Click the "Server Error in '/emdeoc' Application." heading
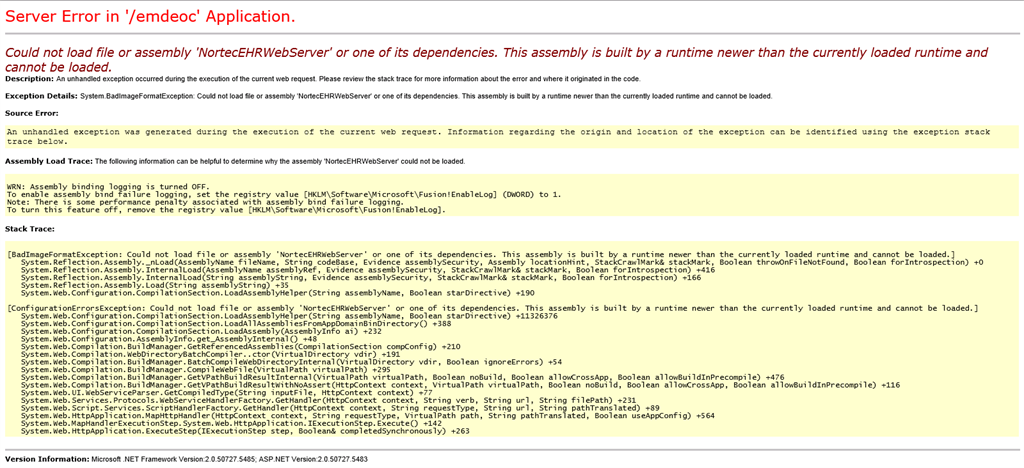The height and width of the screenshot is (468, 1024). [x=150, y=17]
